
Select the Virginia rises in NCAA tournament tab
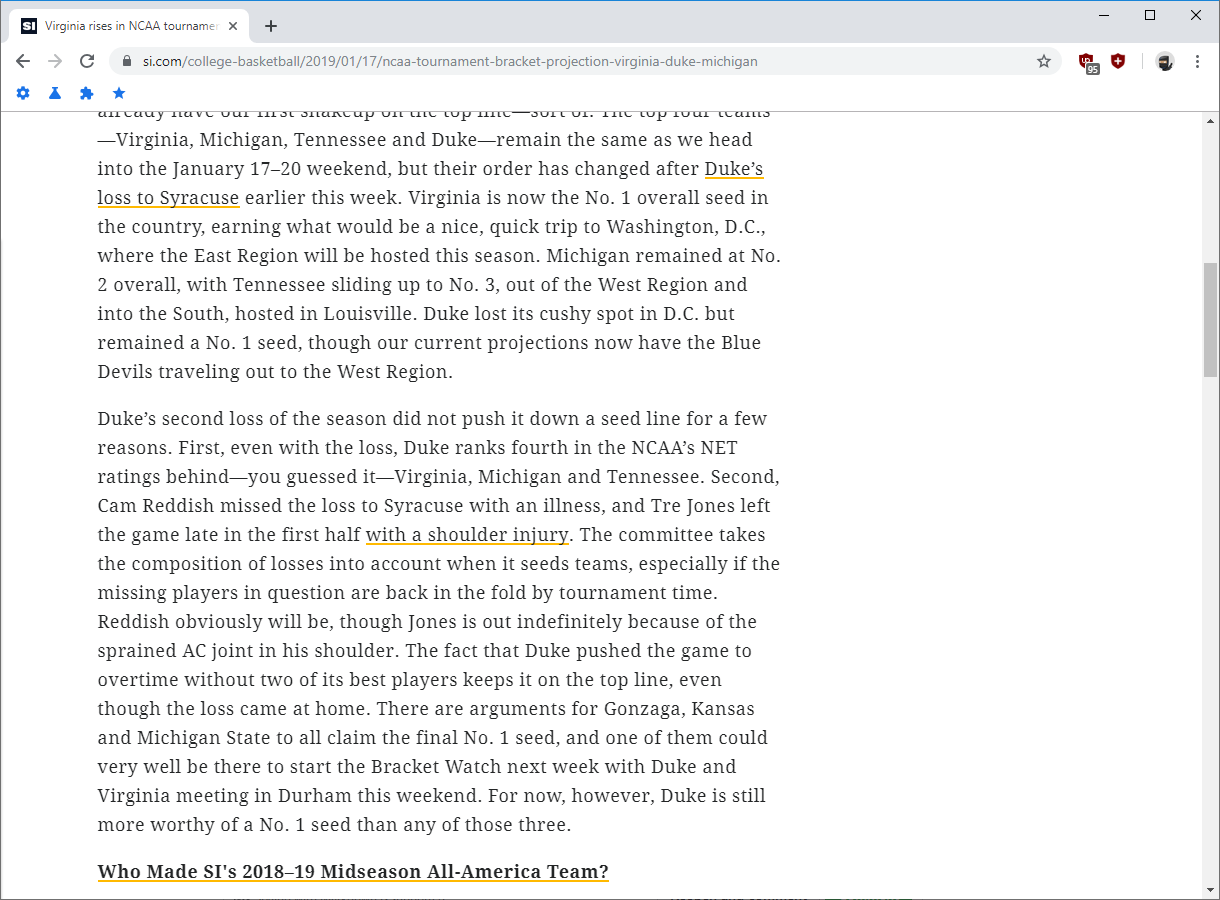coord(130,26)
